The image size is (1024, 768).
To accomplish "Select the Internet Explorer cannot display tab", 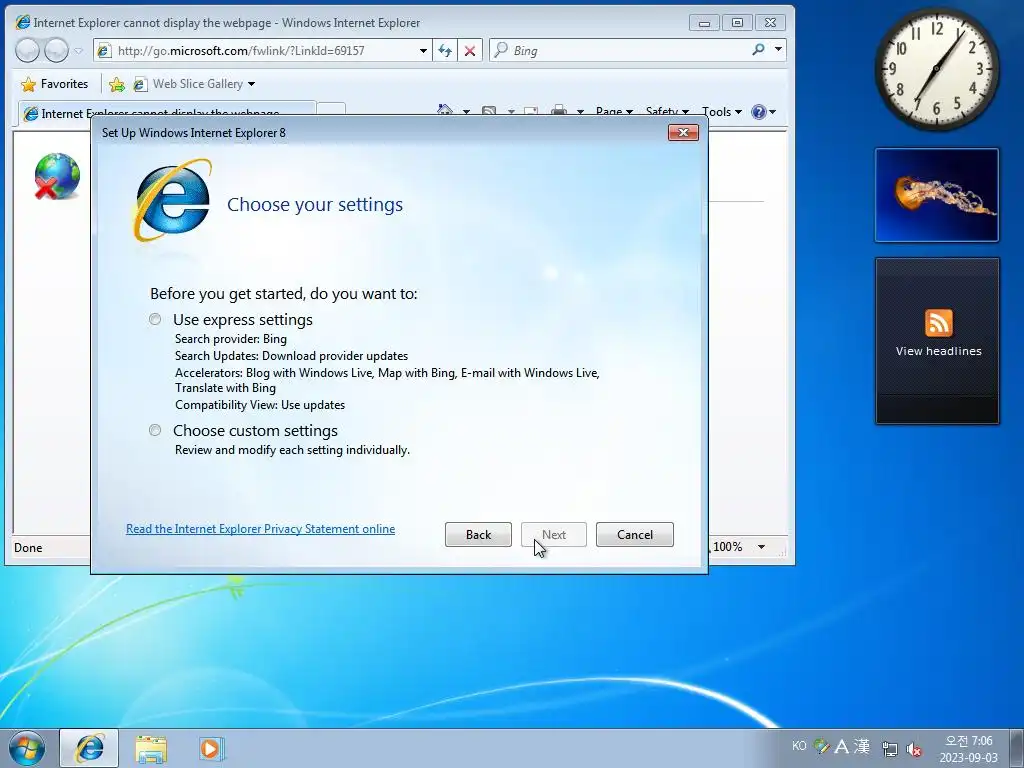I will (x=167, y=113).
